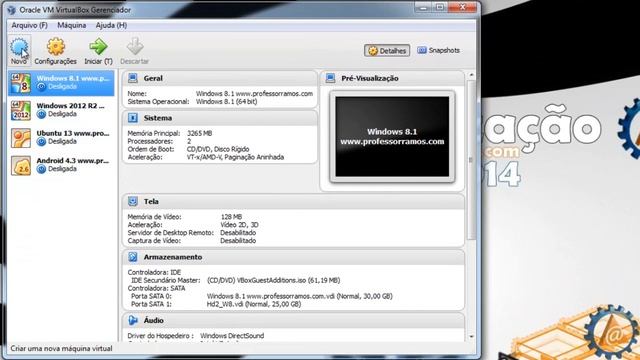Click Hd2_W8.vdi storage entry
Screen dimensions: 640x360
[254, 304]
